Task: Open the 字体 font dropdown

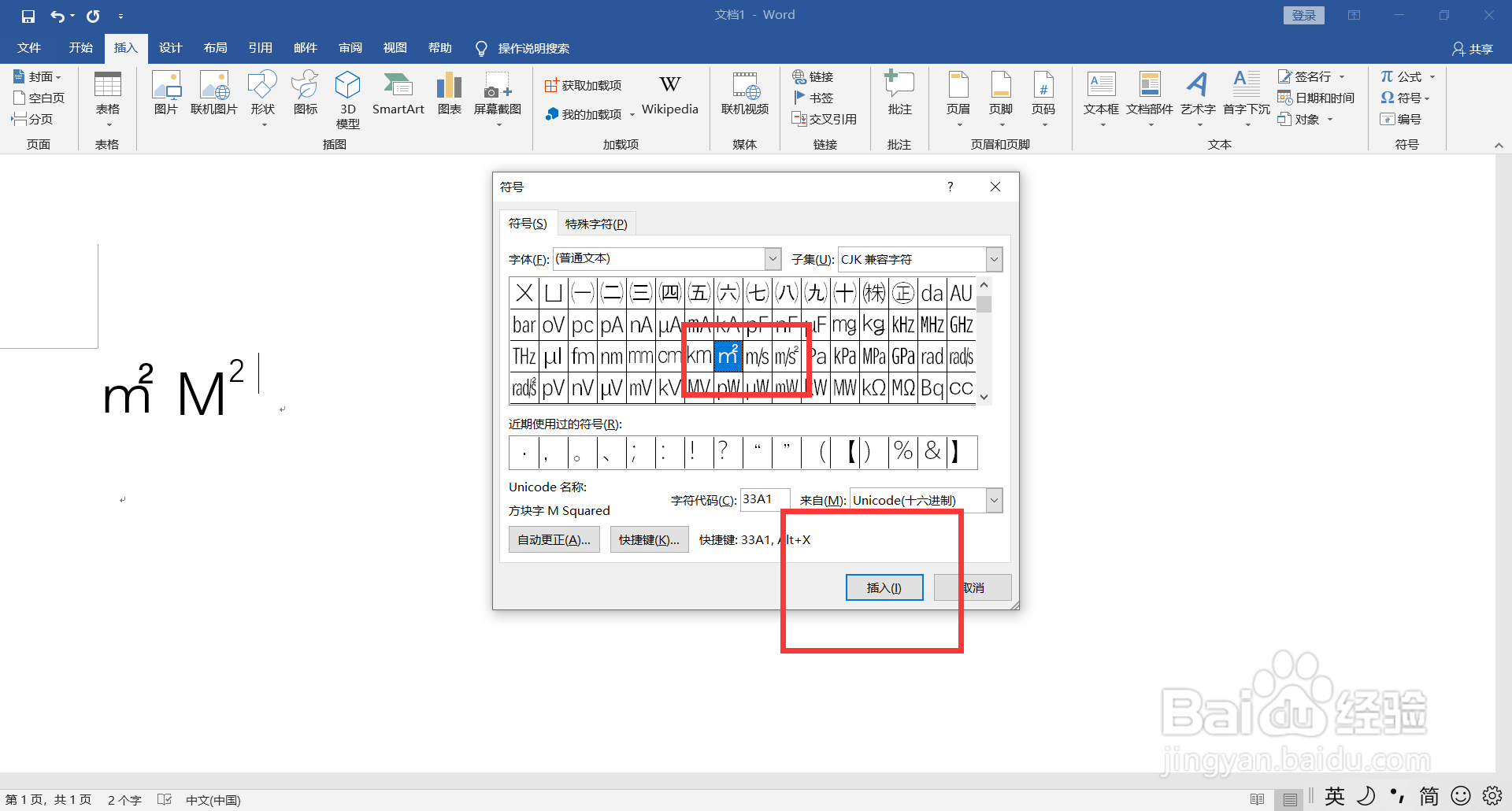Action: (772, 259)
